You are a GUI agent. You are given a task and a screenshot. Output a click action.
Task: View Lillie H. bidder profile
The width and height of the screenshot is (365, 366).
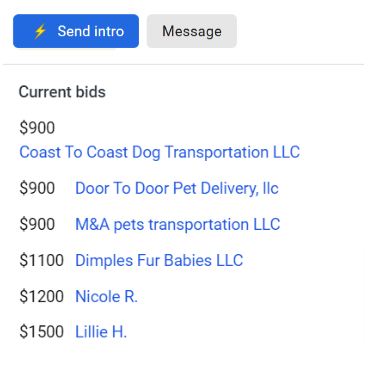coord(101,332)
